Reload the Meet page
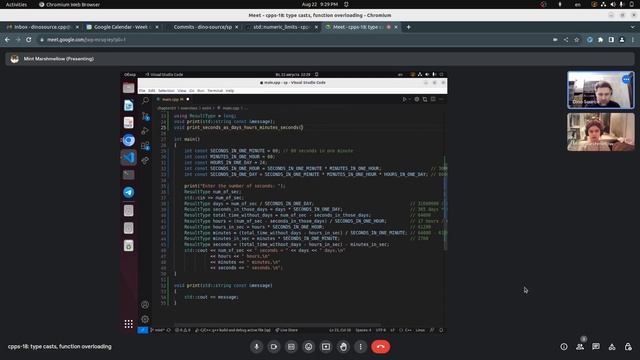Viewport: 640px width, 360px height. [x=29, y=40]
